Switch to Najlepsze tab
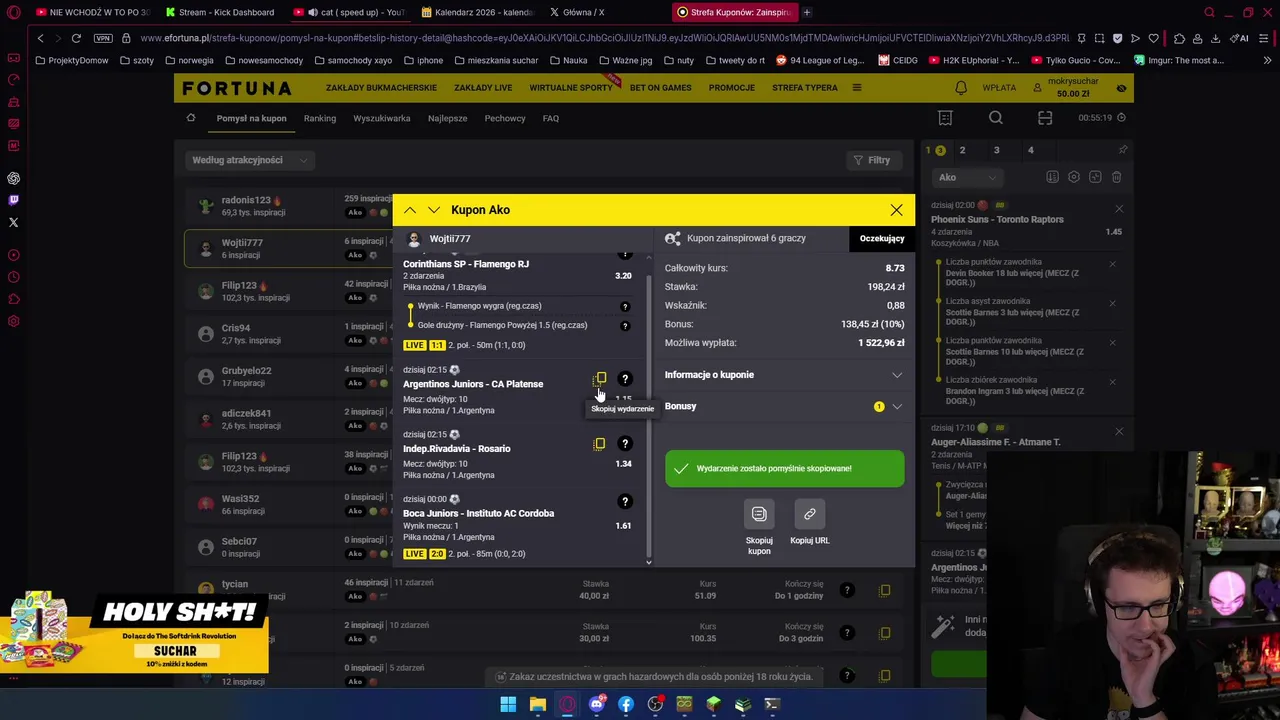 pos(447,118)
